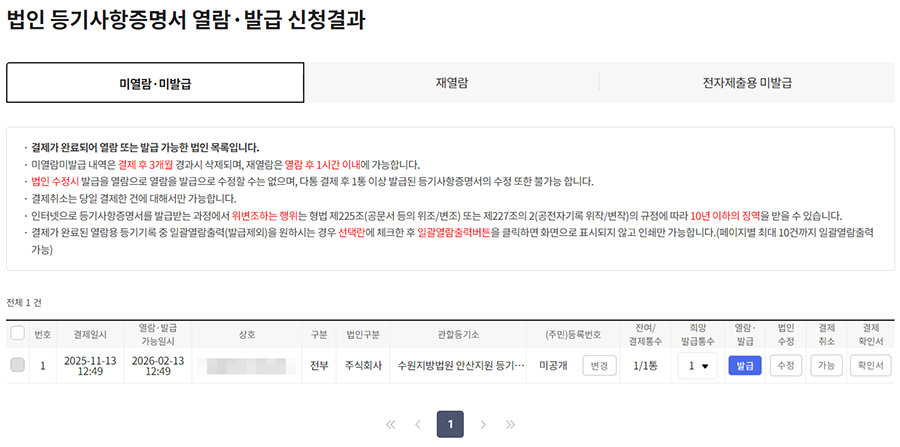Open the 전자제출용 미발급 tab

click(x=747, y=83)
